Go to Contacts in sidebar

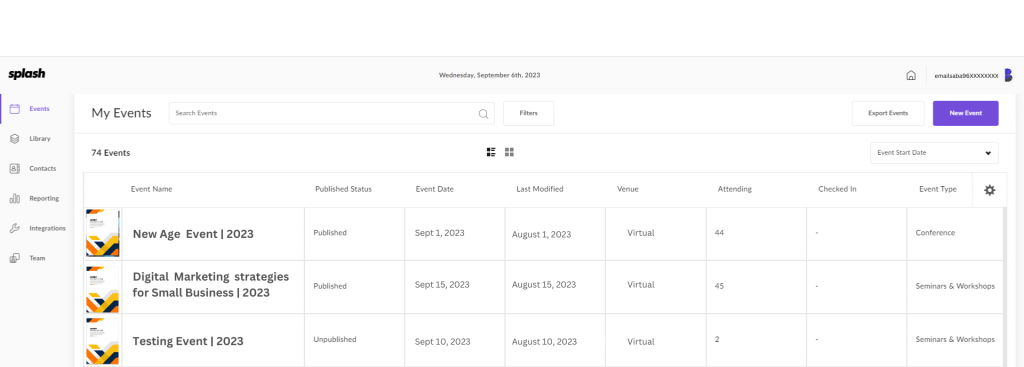(42, 168)
